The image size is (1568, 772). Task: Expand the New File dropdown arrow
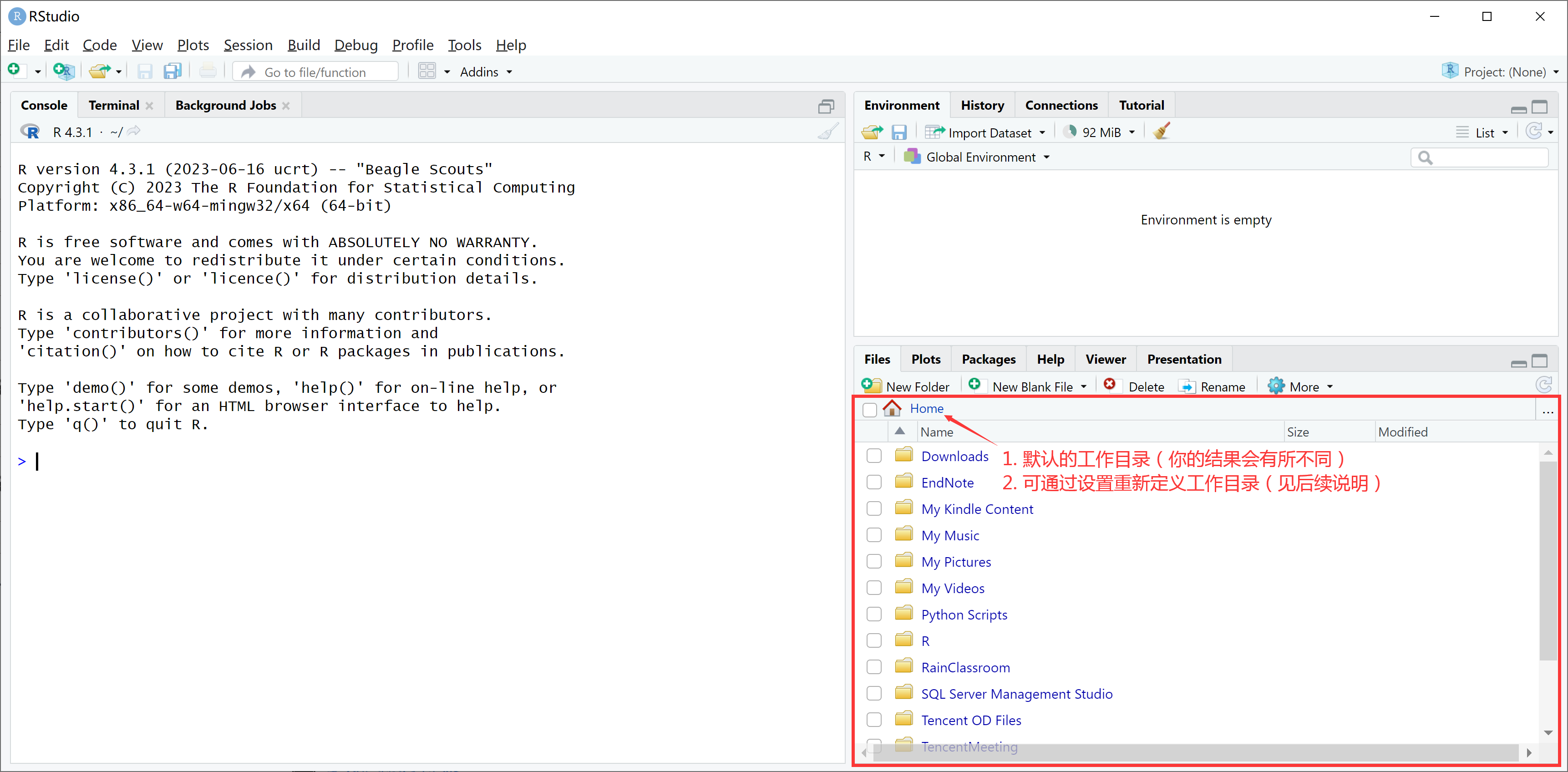pyautogui.click(x=37, y=72)
